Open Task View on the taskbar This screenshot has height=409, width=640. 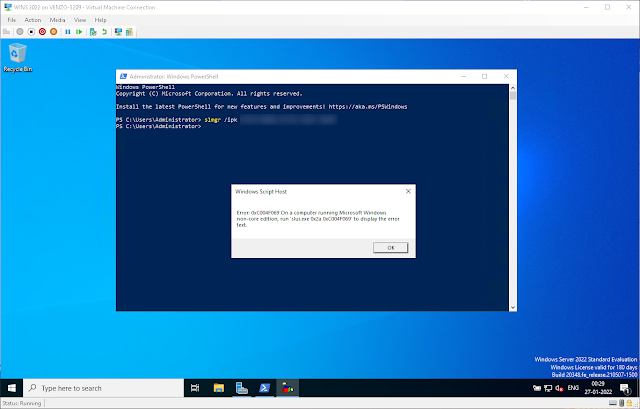tap(195, 388)
